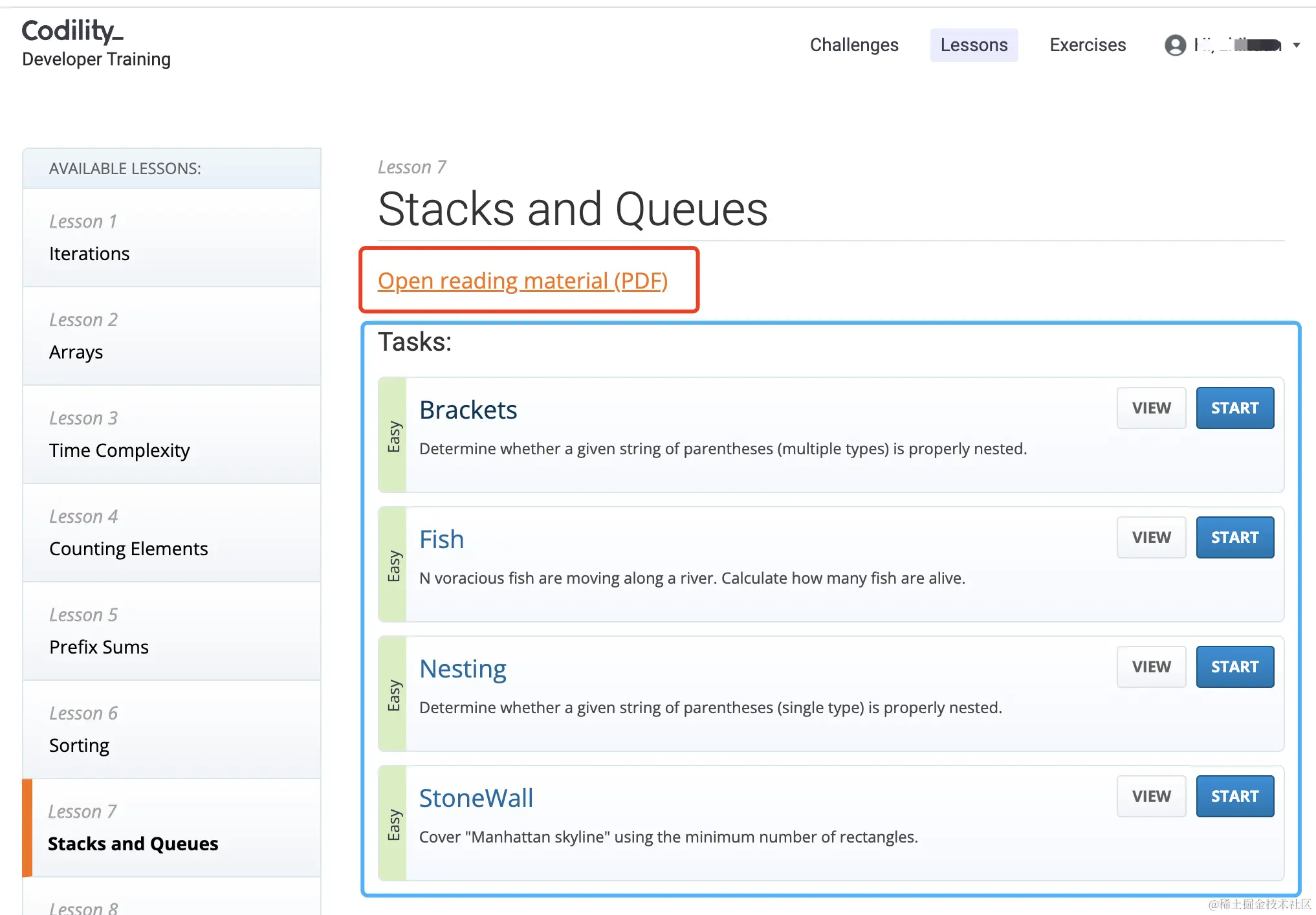Click Easy difficulty tag on Nesting
1316x915 pixels.
[x=393, y=695]
